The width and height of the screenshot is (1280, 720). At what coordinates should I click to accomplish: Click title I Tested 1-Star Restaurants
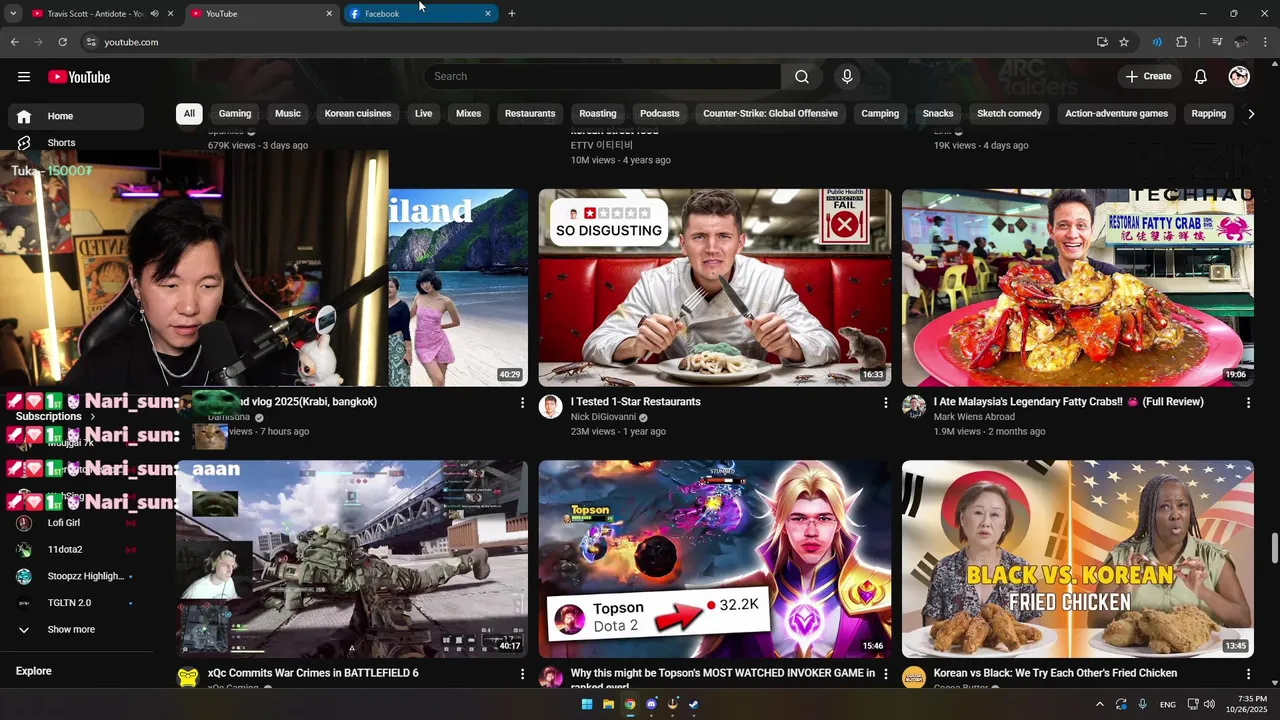click(x=636, y=402)
